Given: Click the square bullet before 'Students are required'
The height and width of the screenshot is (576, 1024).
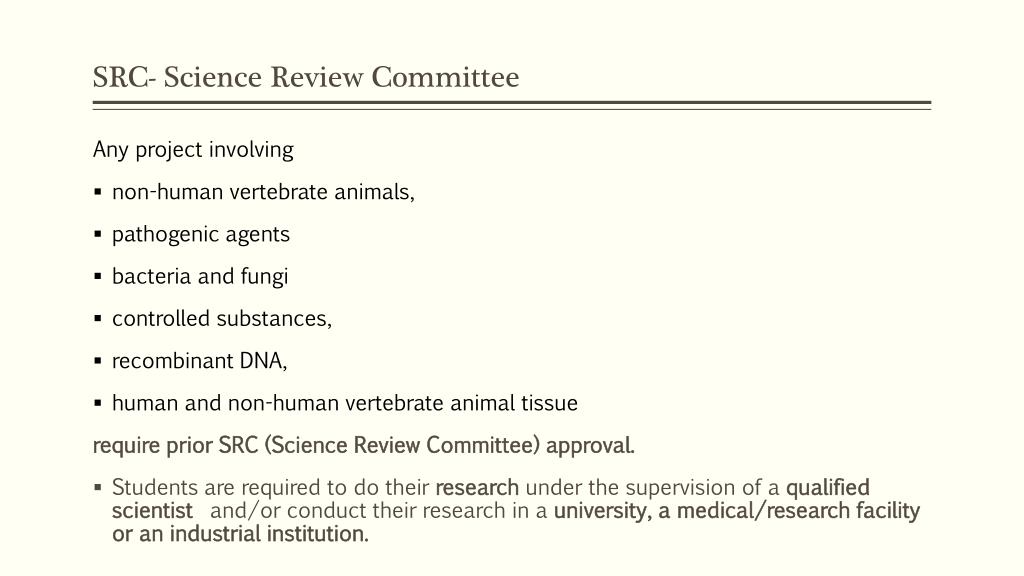Looking at the screenshot, I should coord(98,487).
